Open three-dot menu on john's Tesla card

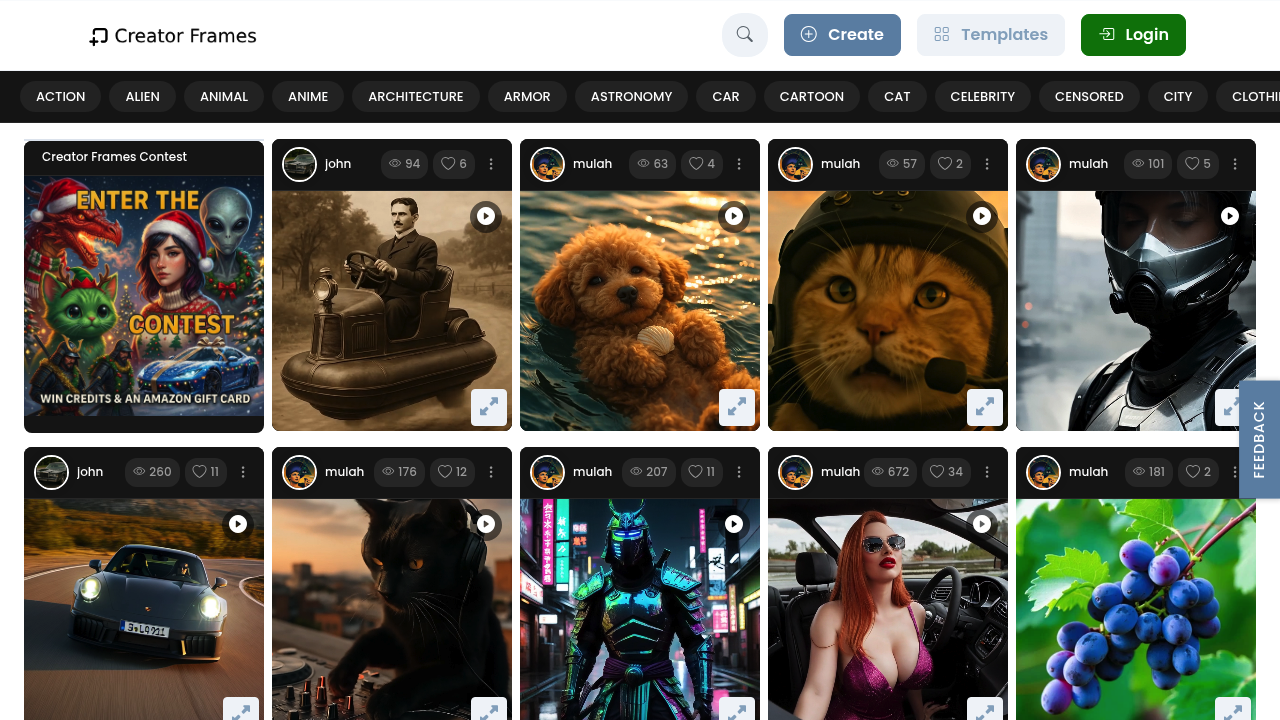(491, 164)
